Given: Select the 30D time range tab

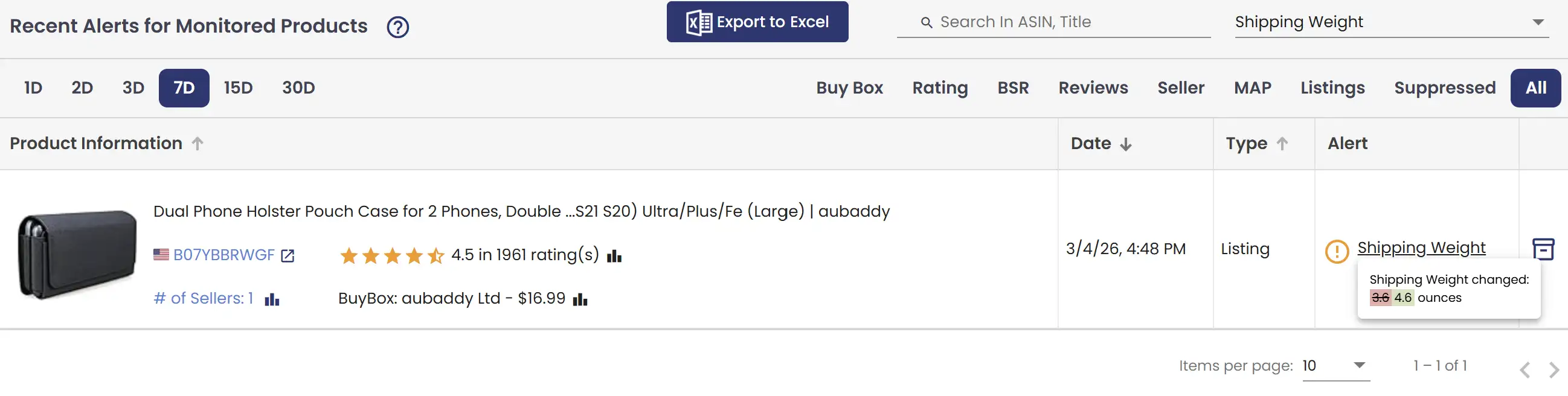Looking at the screenshot, I should [x=298, y=88].
